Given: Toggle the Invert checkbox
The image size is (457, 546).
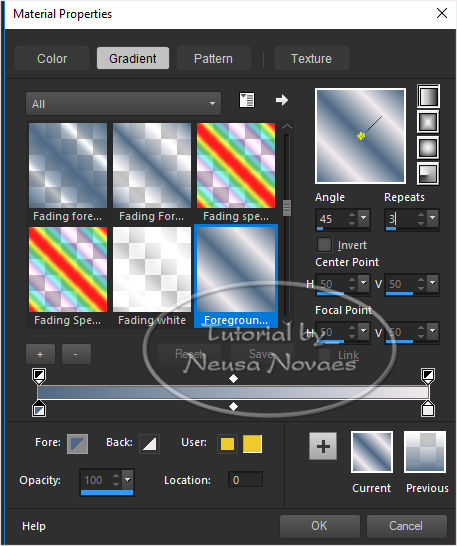Looking at the screenshot, I should (x=324, y=244).
